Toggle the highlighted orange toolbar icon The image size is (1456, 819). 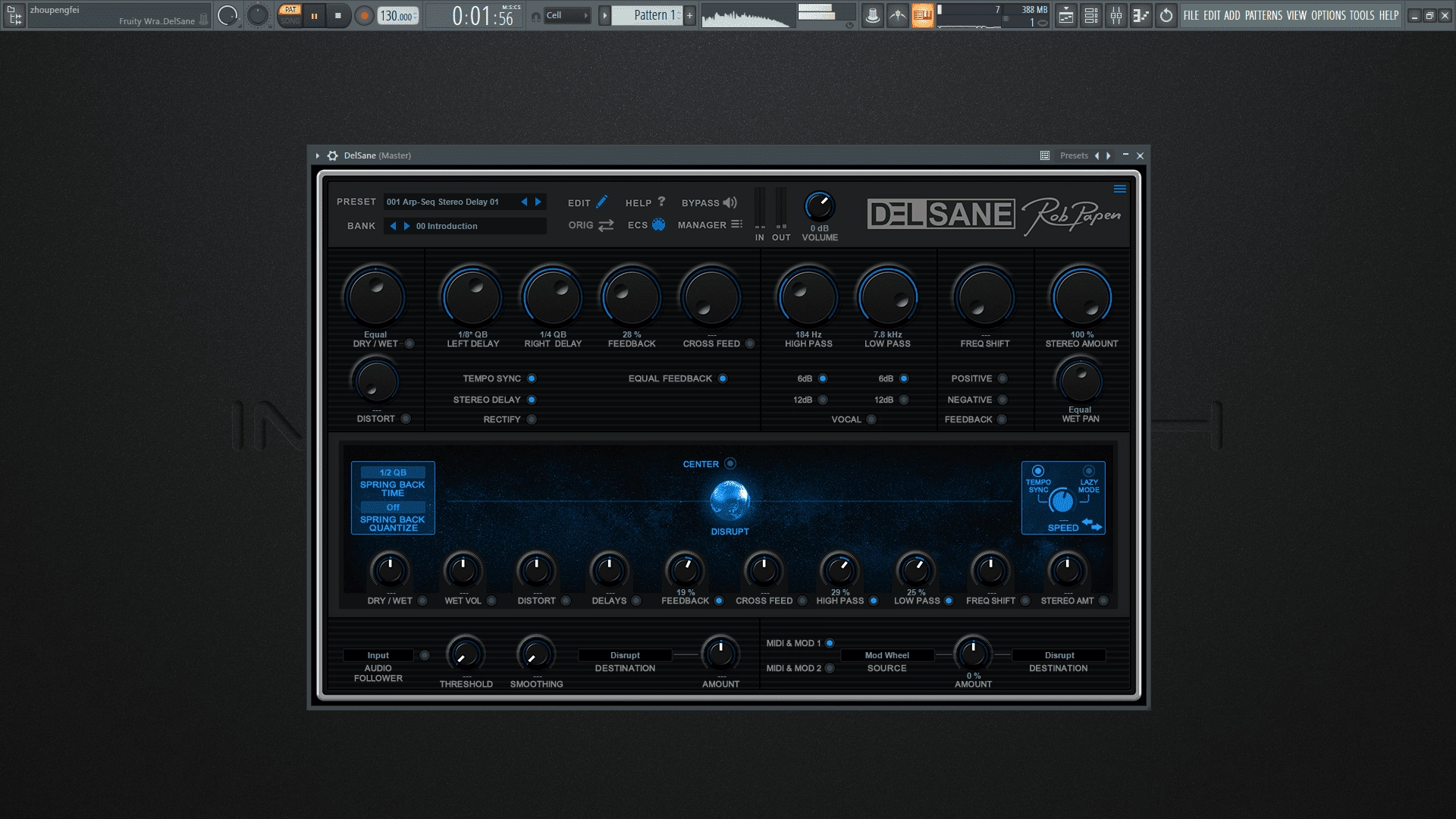click(x=922, y=15)
